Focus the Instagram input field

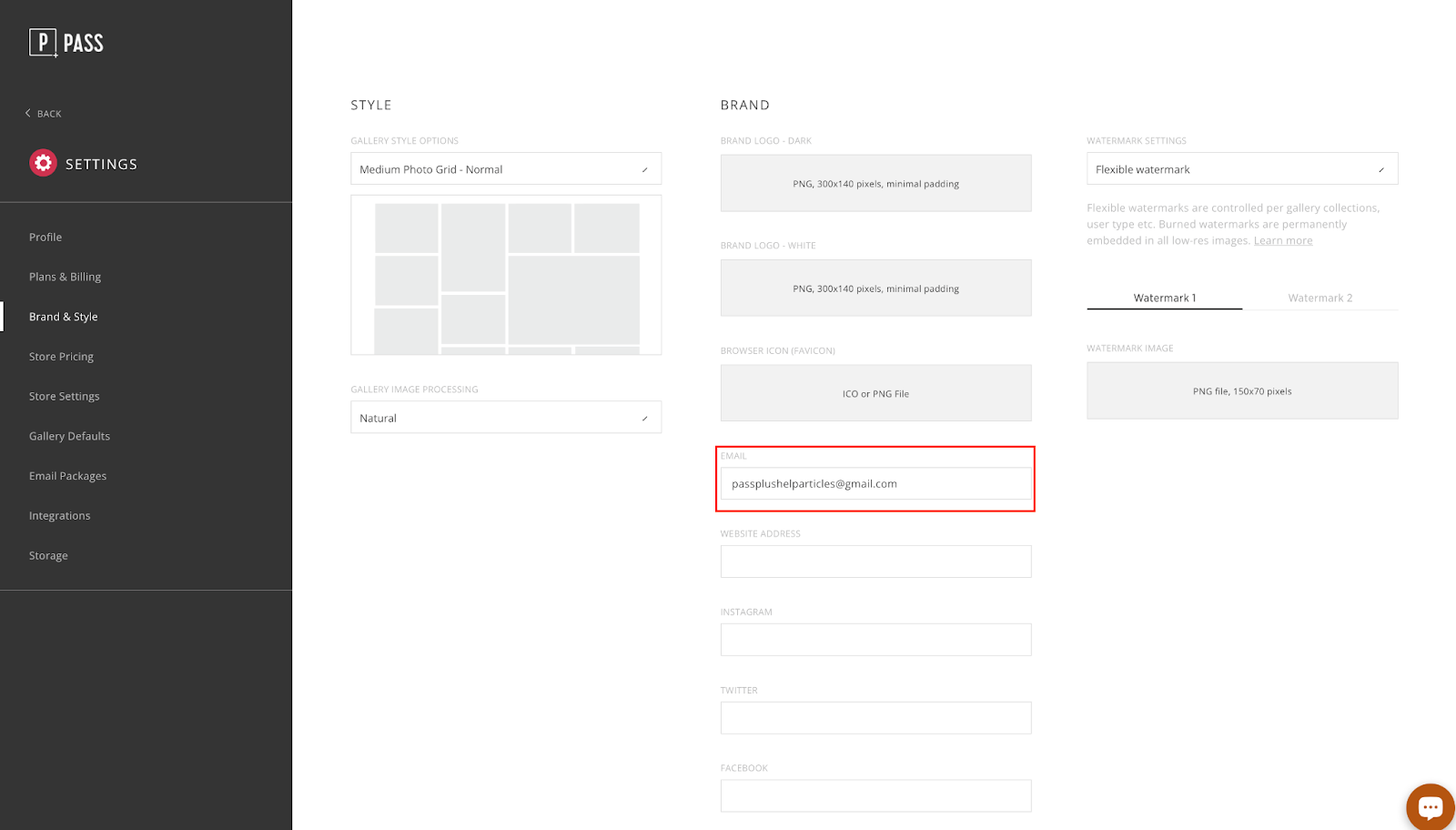coord(875,640)
